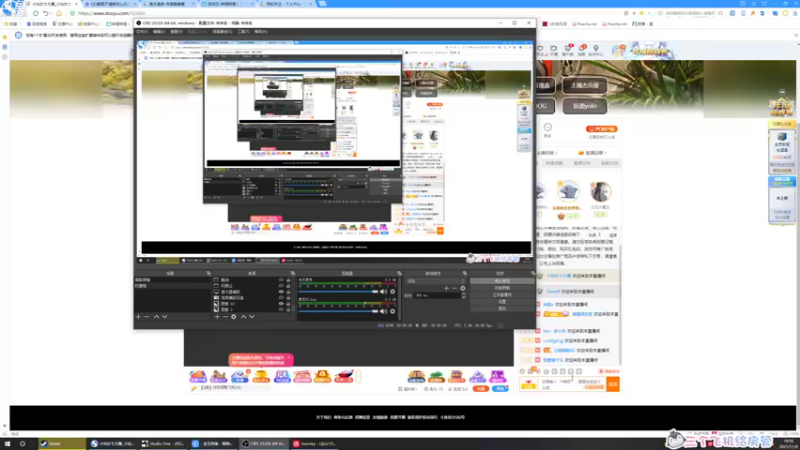Viewport: 800px width, 450px height.
Task: Pop out the OBS Sources dock
Action: pyautogui.click(x=292, y=273)
